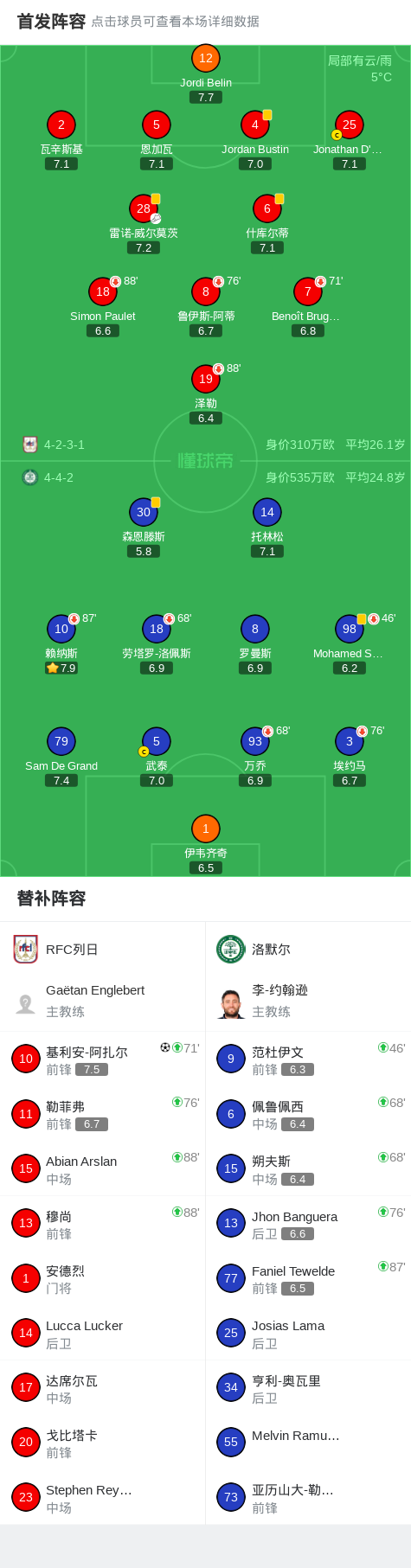Open Mohamed S number 98 player badge

[x=349, y=629]
